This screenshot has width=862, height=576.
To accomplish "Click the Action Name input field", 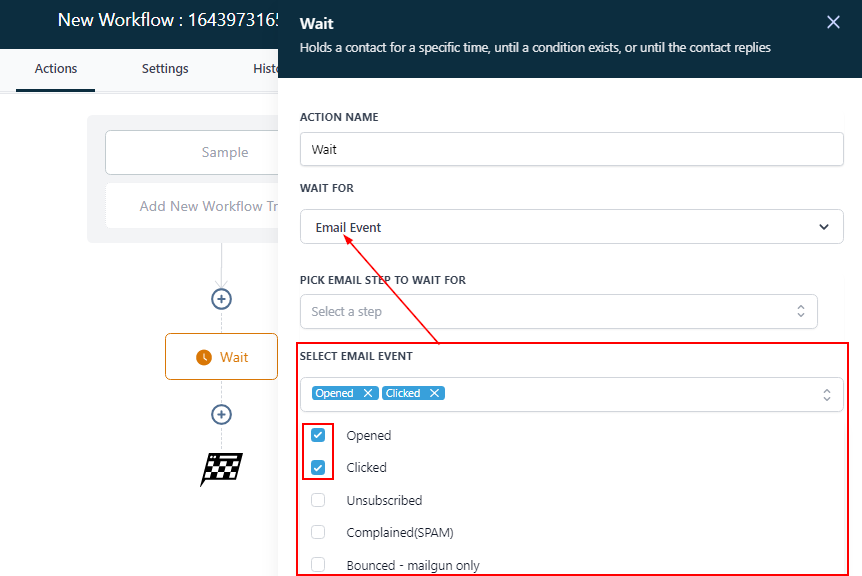I will [x=571, y=149].
